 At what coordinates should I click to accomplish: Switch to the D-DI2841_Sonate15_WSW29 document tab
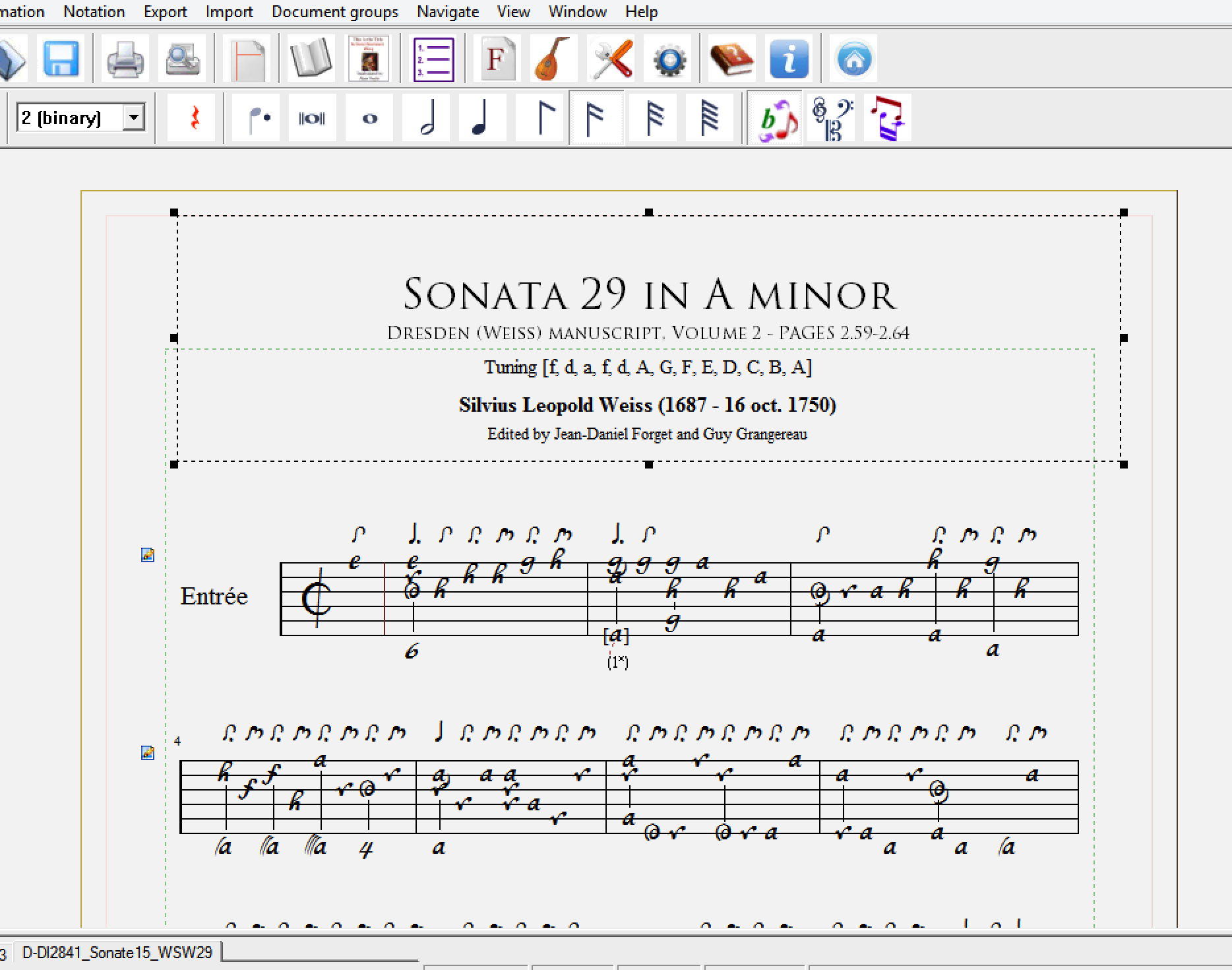117,952
